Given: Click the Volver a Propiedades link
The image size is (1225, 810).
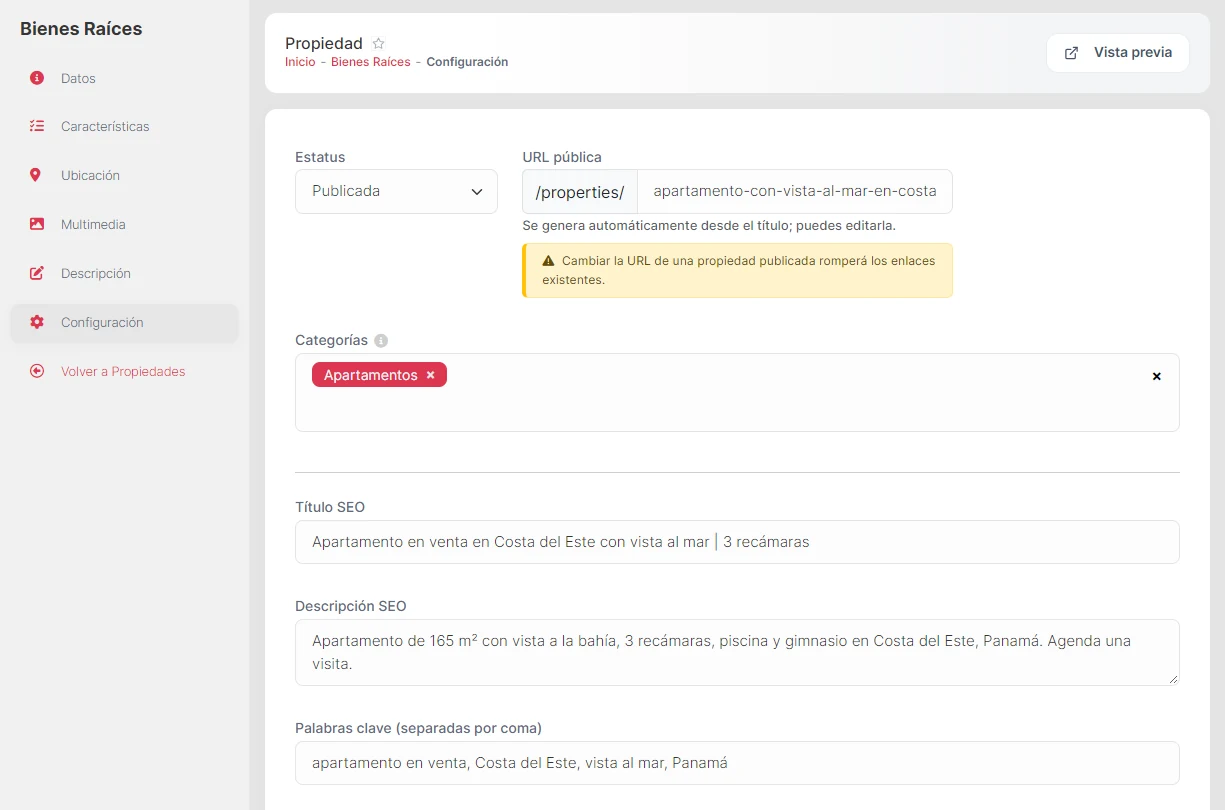Looking at the screenshot, I should tap(123, 371).
